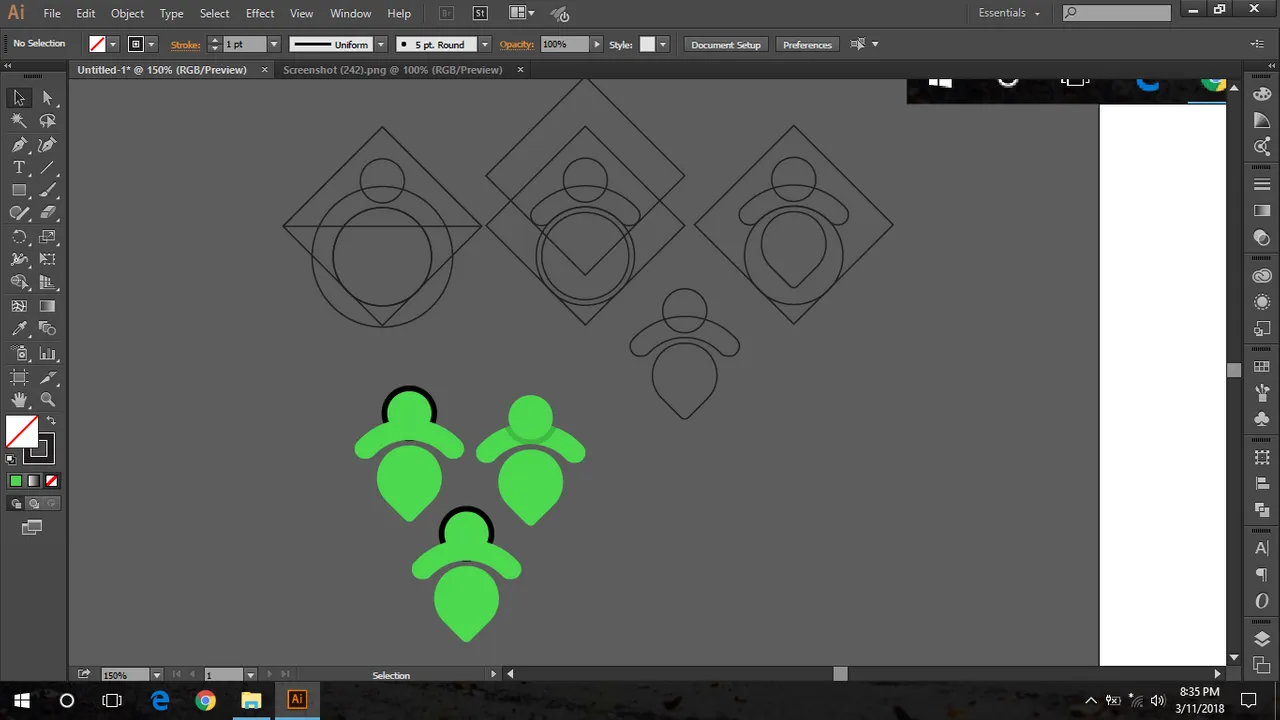Viewport: 1280px width, 720px height.
Task: Open the Layers panel icon
Action: (x=1262, y=639)
